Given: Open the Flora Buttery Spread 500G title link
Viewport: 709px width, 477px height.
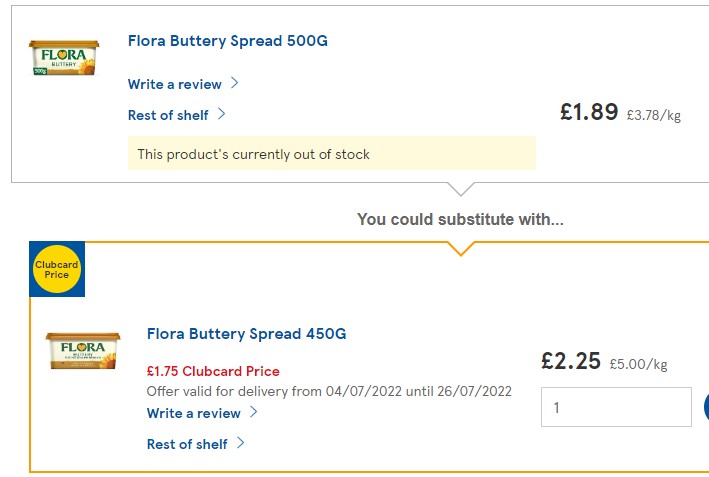Looking at the screenshot, I should coord(227,41).
